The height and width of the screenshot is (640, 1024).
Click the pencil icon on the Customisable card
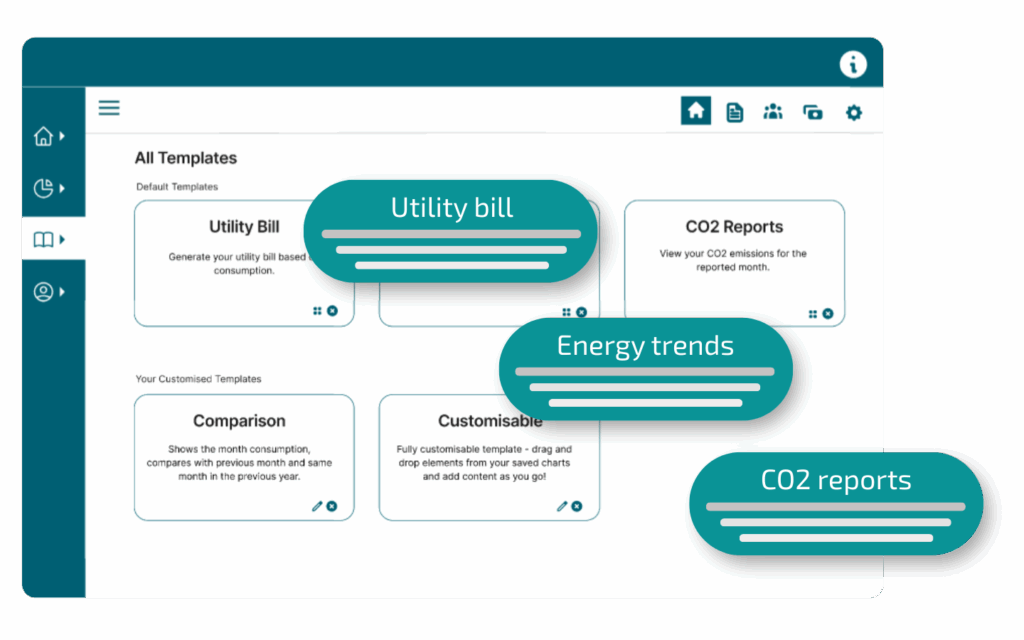562,506
